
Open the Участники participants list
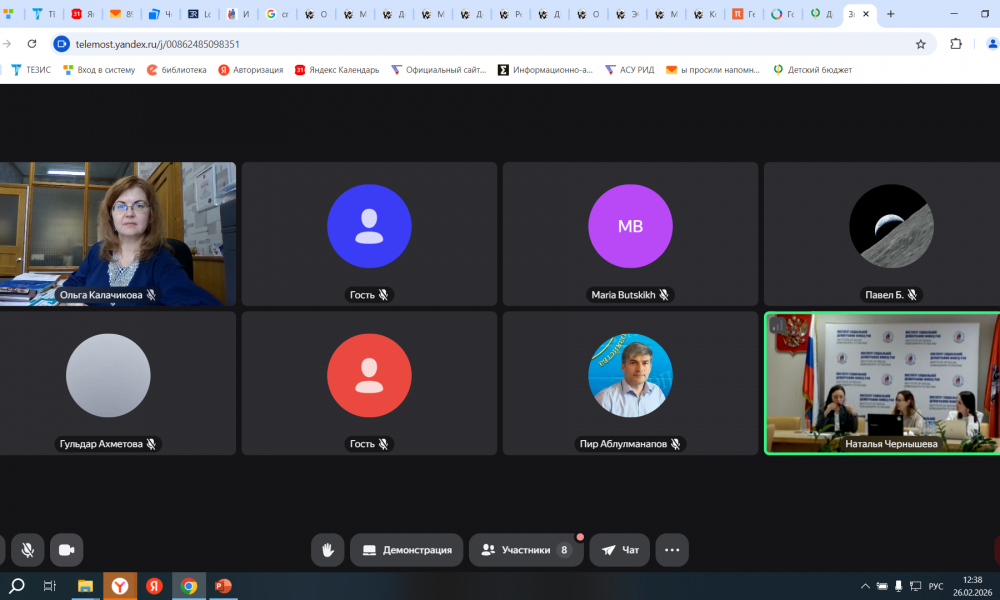[x=526, y=550]
